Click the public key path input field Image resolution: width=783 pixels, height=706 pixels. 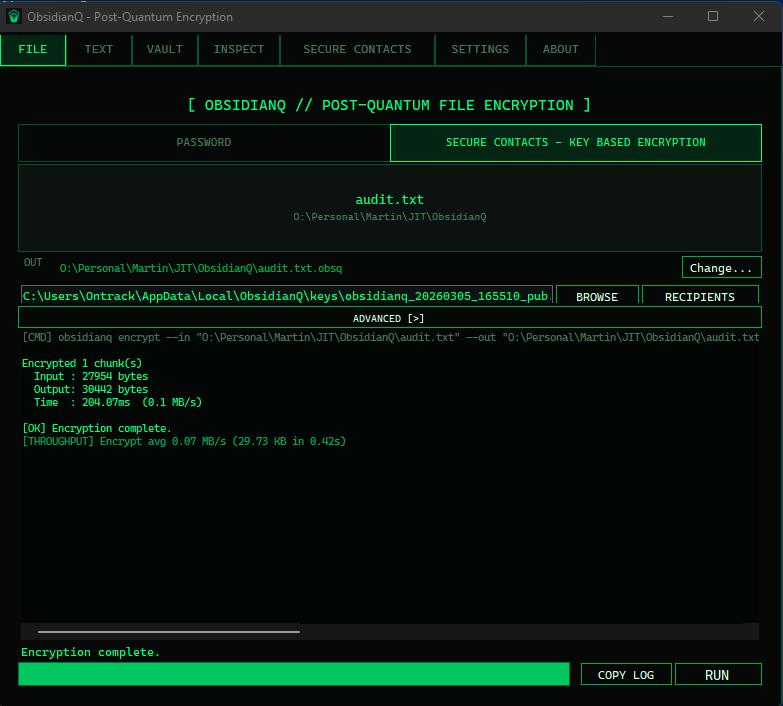(x=287, y=296)
